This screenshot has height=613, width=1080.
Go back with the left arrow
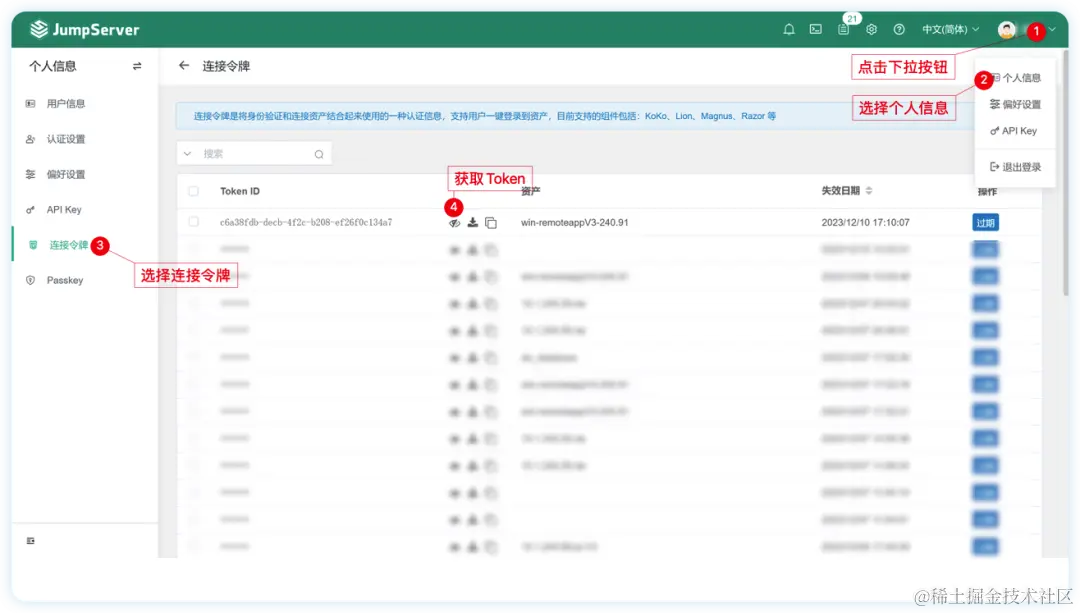[x=183, y=65]
